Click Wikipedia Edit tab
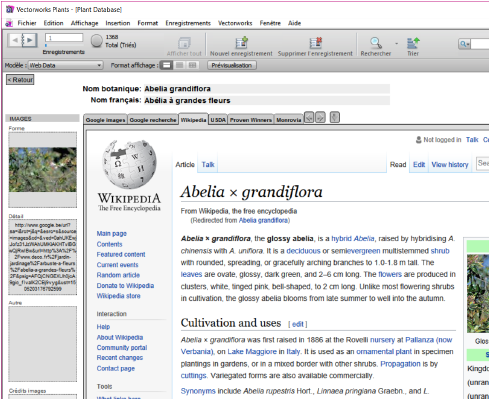489x399 pixels. (419, 164)
